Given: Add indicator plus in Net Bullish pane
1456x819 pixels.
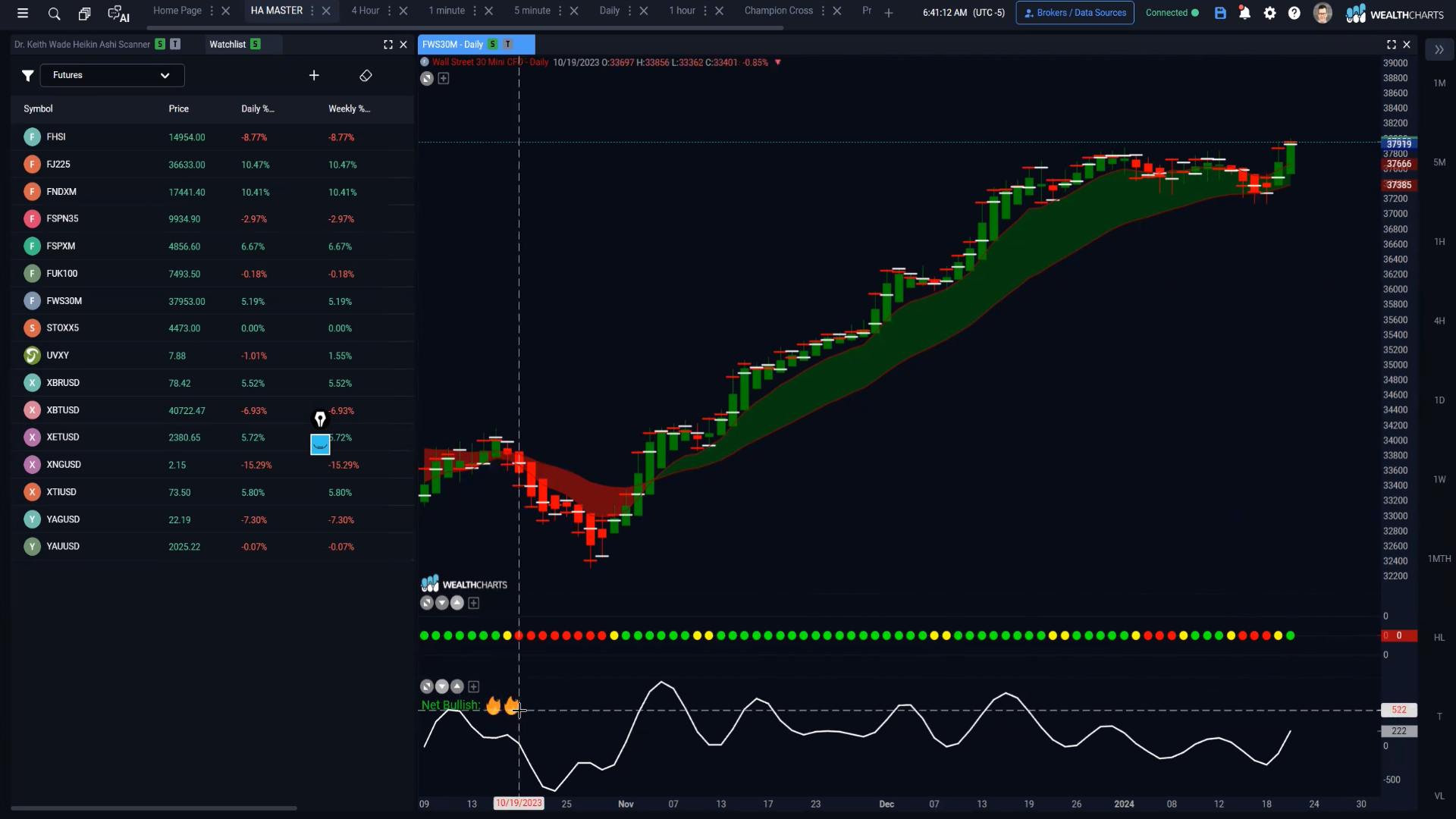Looking at the screenshot, I should (x=474, y=686).
